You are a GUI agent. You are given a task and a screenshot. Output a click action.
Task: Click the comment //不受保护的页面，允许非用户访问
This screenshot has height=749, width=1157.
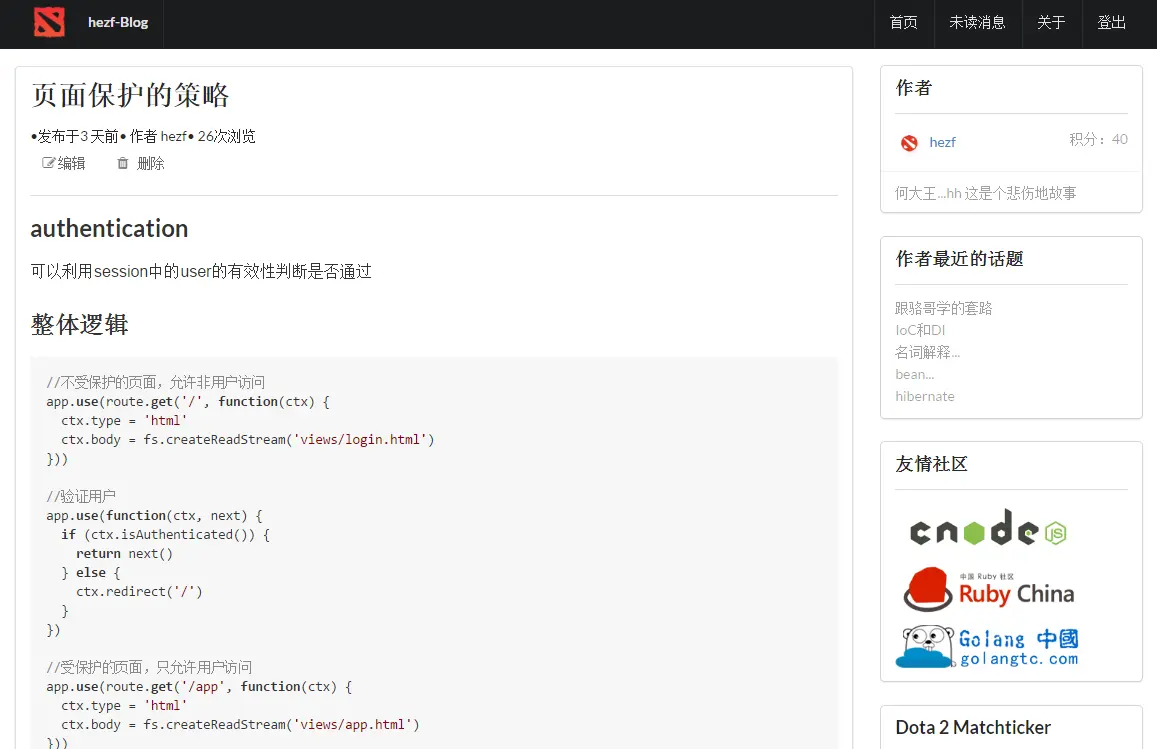[156, 382]
